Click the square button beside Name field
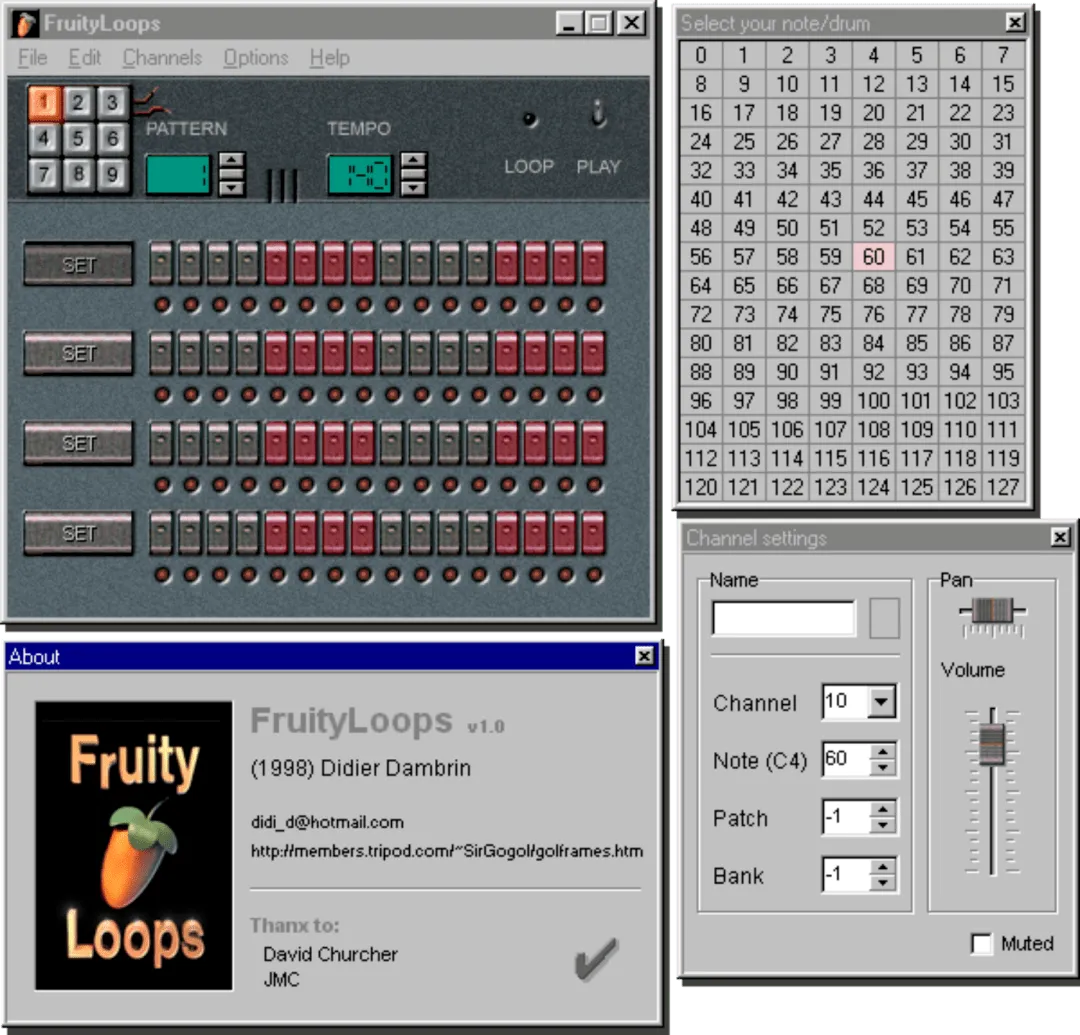Screen dimensions: 1080x1035 click(884, 618)
